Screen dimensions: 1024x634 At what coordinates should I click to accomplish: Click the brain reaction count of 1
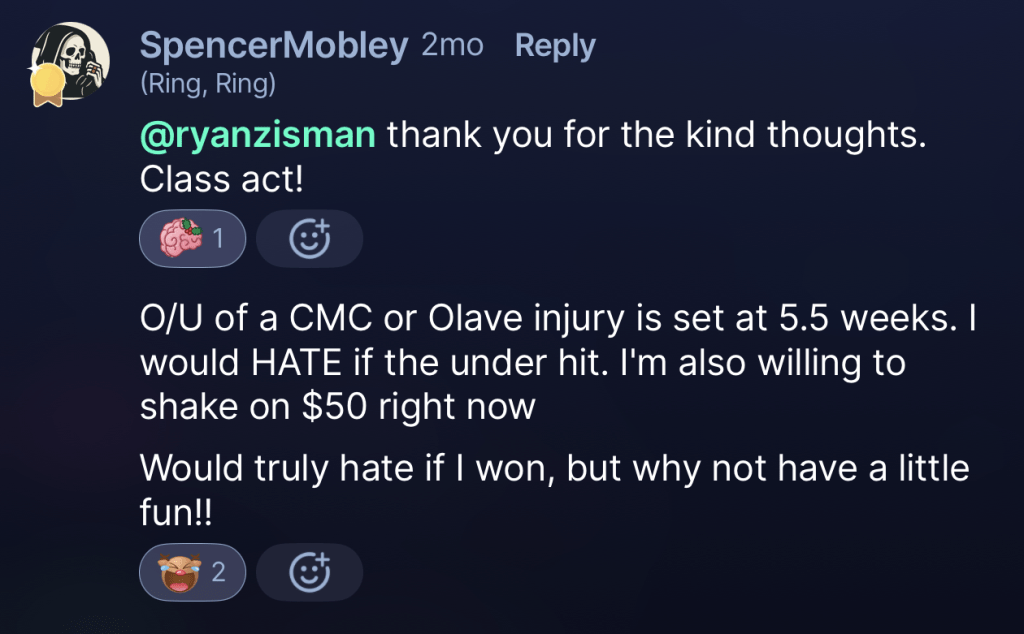[x=217, y=239]
